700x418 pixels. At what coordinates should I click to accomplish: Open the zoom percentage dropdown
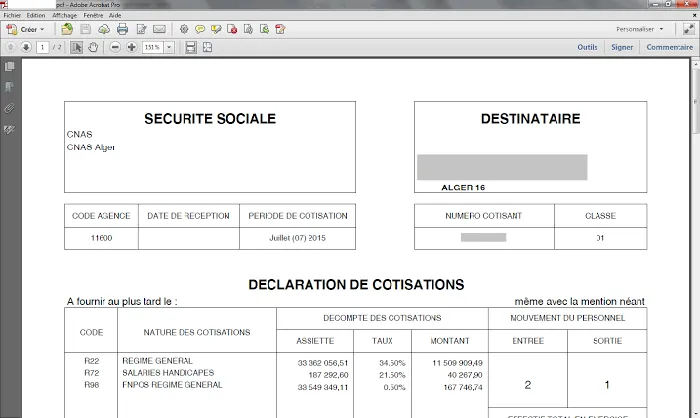[x=169, y=47]
